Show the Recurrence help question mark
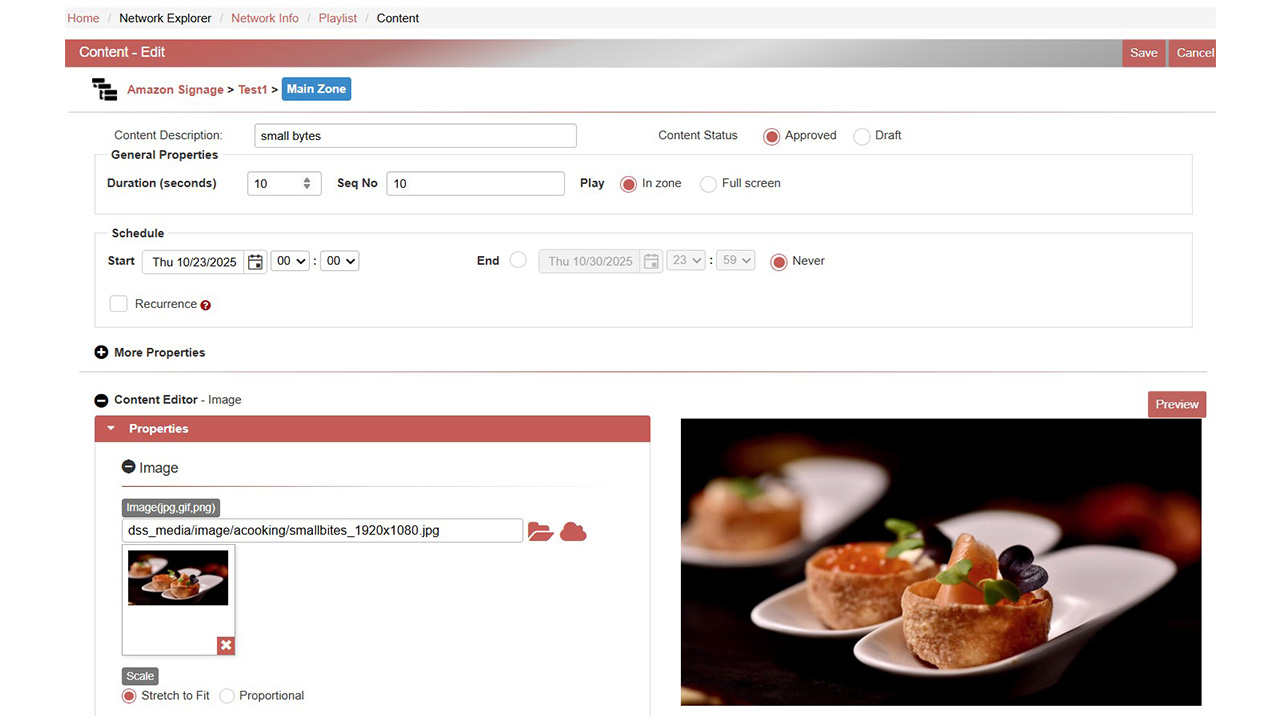Viewport: 1280px width, 720px height. [206, 305]
